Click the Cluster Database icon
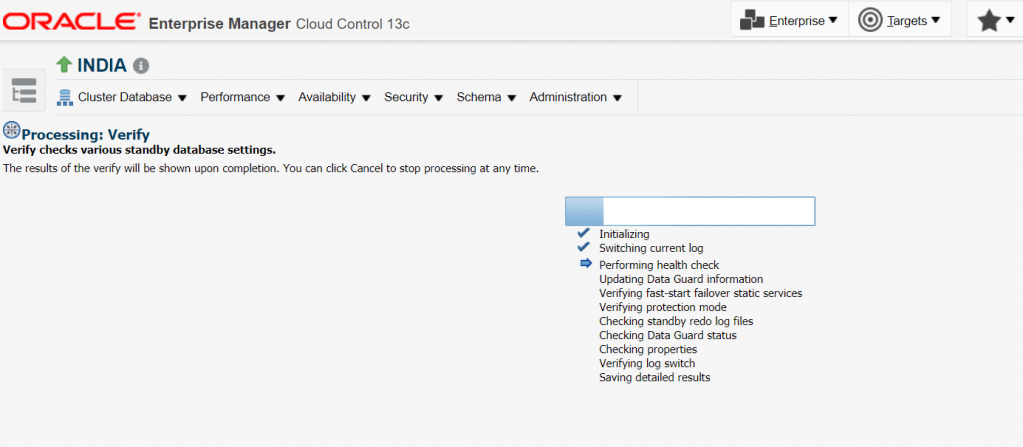Screen dimensions: 1023x447 (66, 97)
